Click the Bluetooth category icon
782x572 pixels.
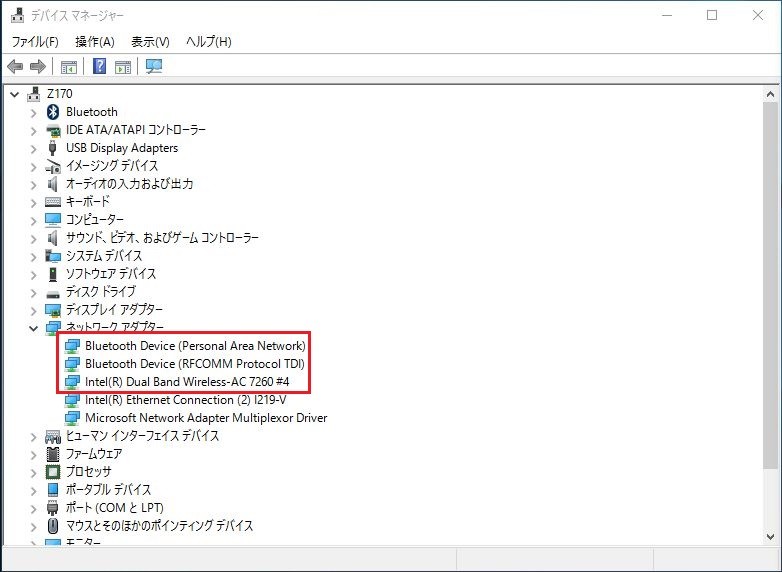[53, 112]
